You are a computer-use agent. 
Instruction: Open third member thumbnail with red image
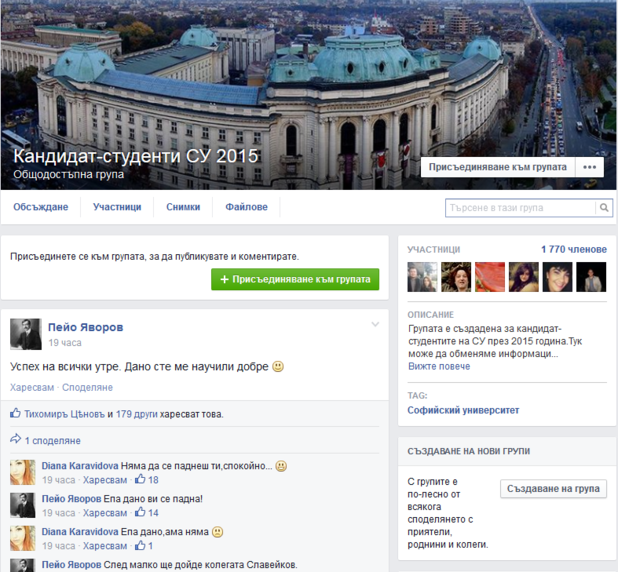(x=490, y=277)
